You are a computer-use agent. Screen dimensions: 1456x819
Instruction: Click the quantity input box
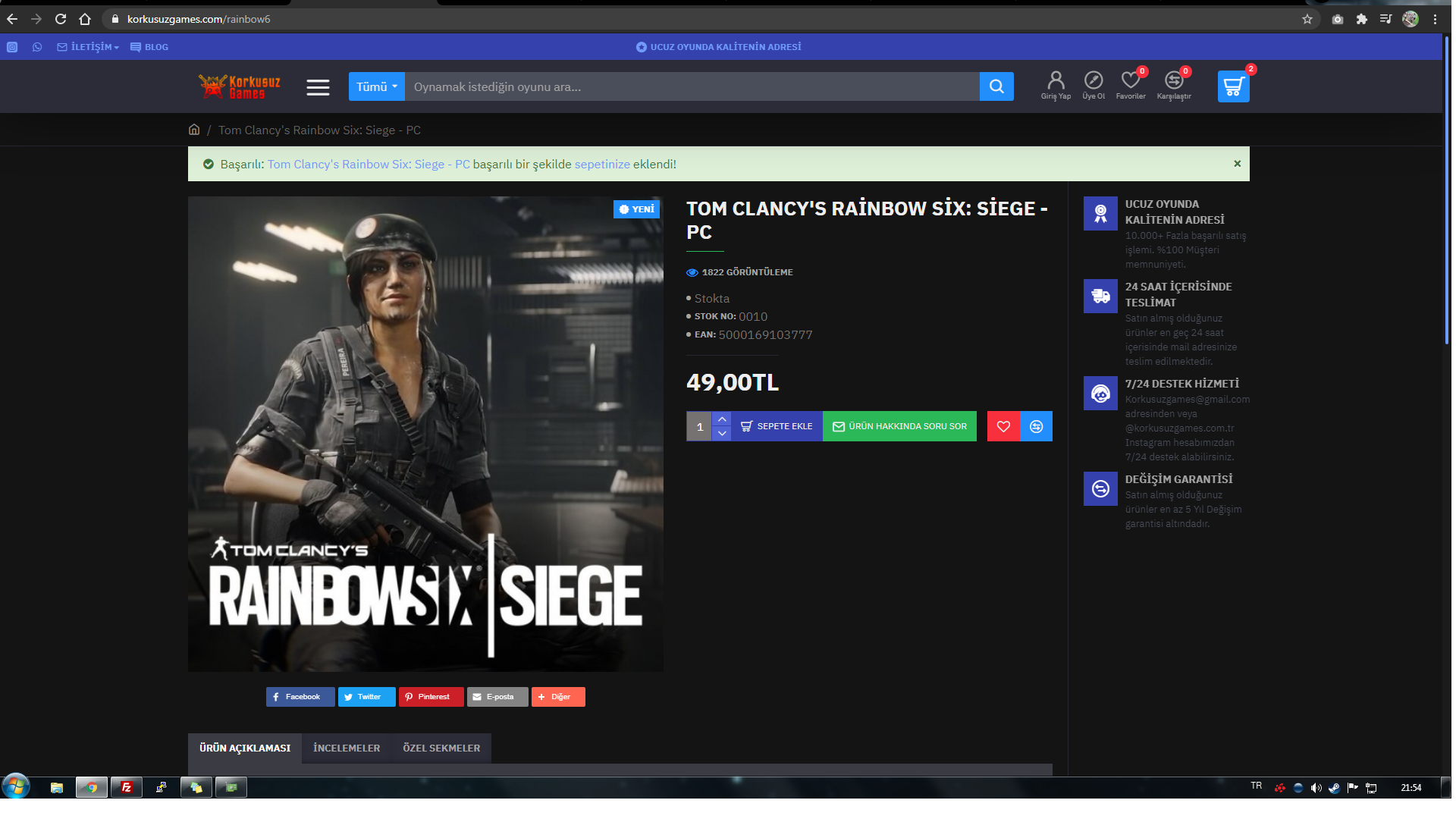(x=699, y=426)
